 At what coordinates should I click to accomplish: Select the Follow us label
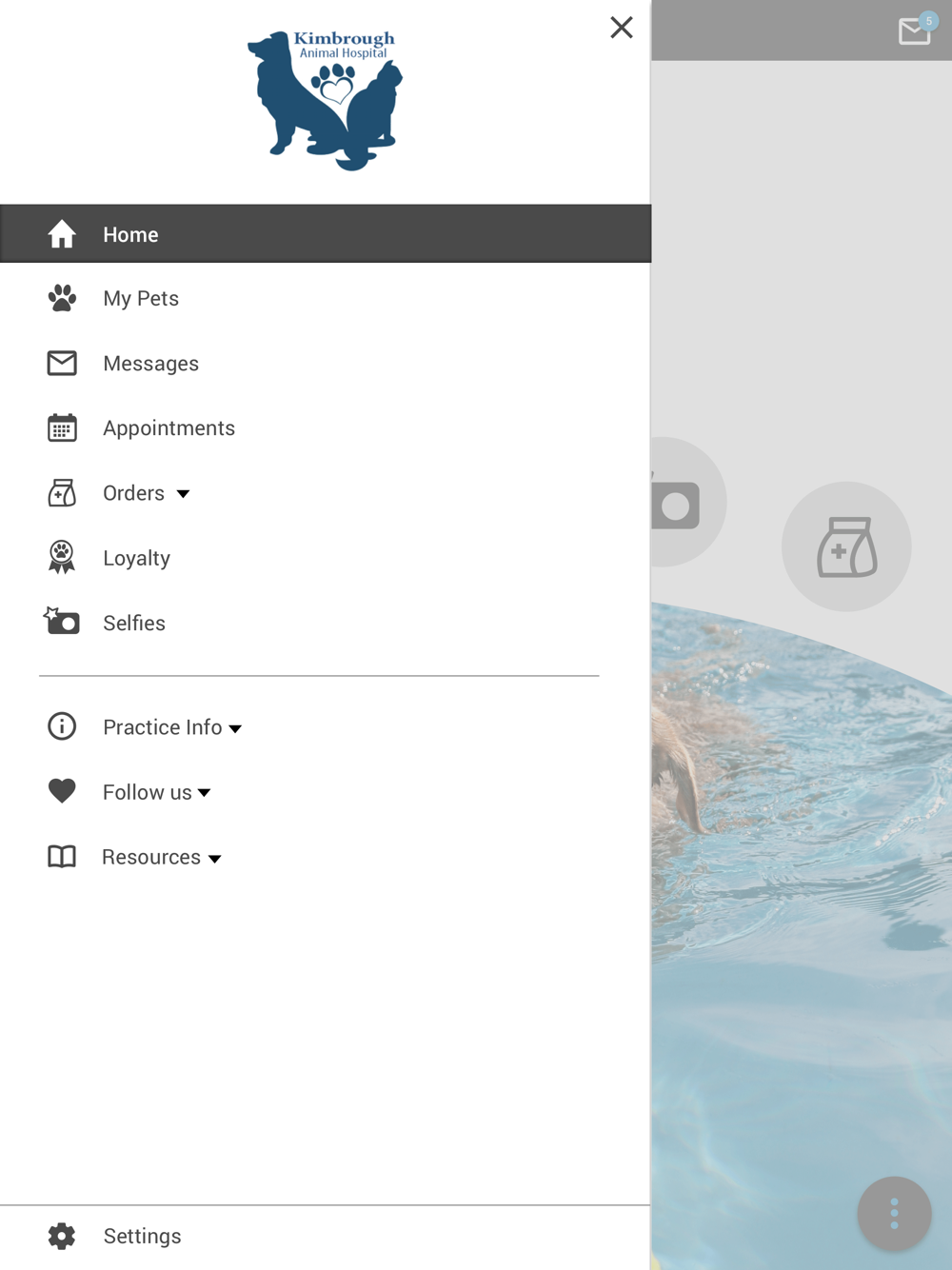coord(147,792)
